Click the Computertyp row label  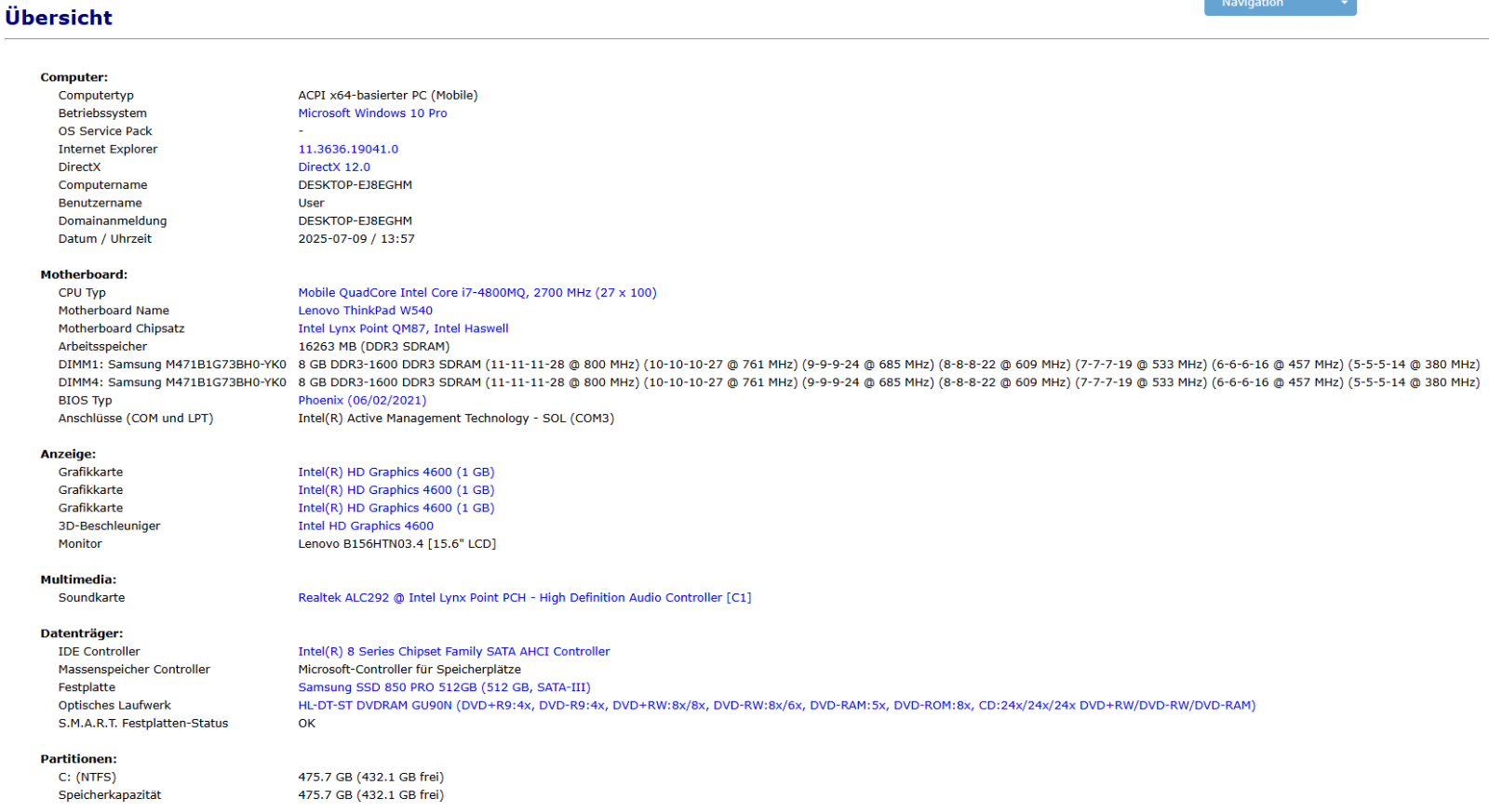[x=96, y=96]
